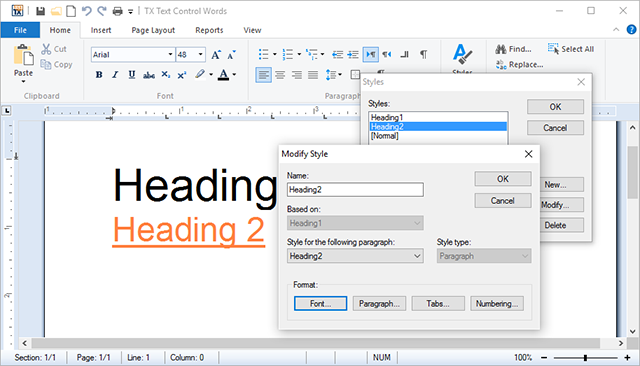Insert a numbered list
The height and width of the screenshot is (366, 640).
point(288,54)
